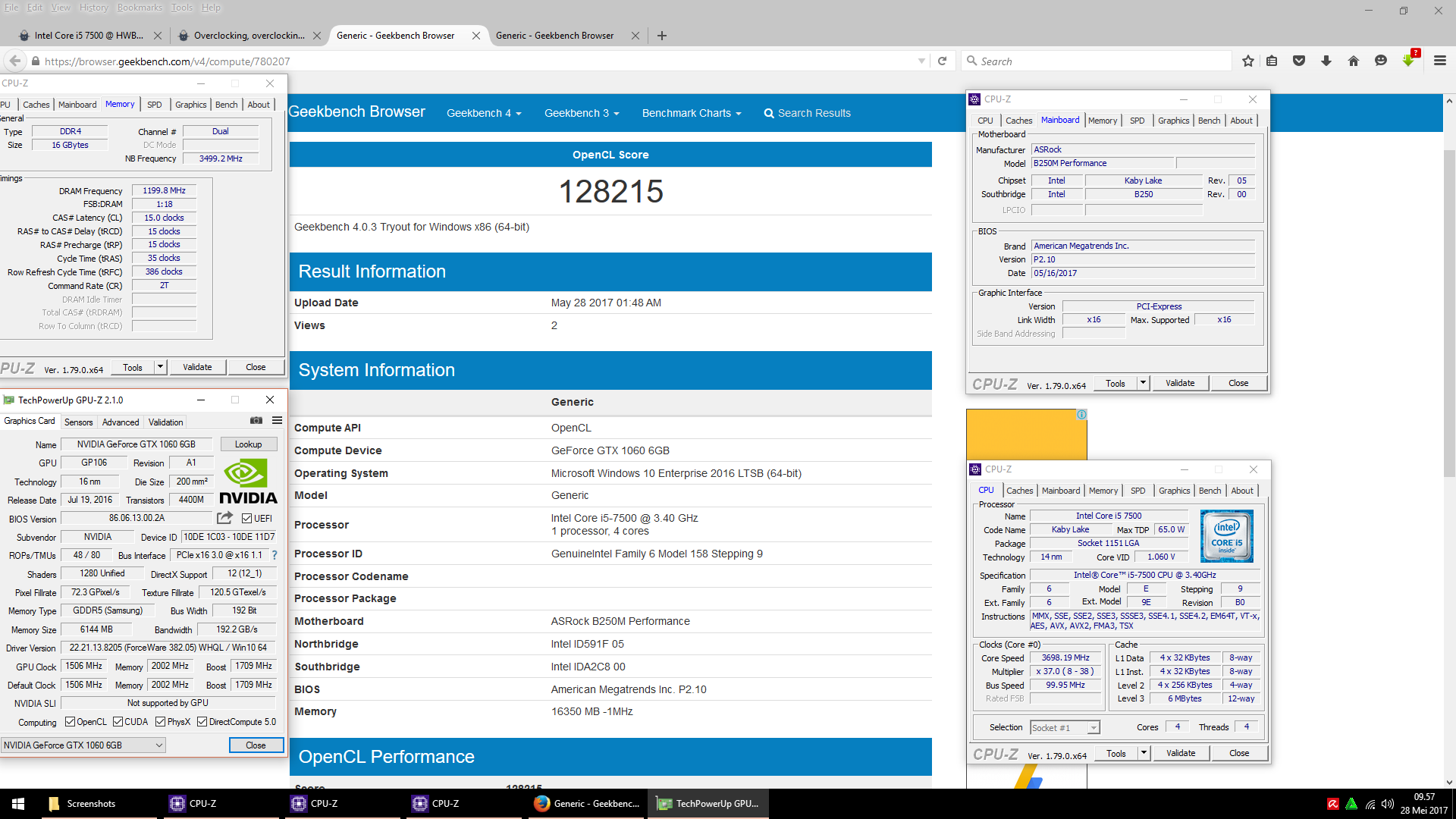
Task: Reload the Geekbench page
Action: pos(942,61)
